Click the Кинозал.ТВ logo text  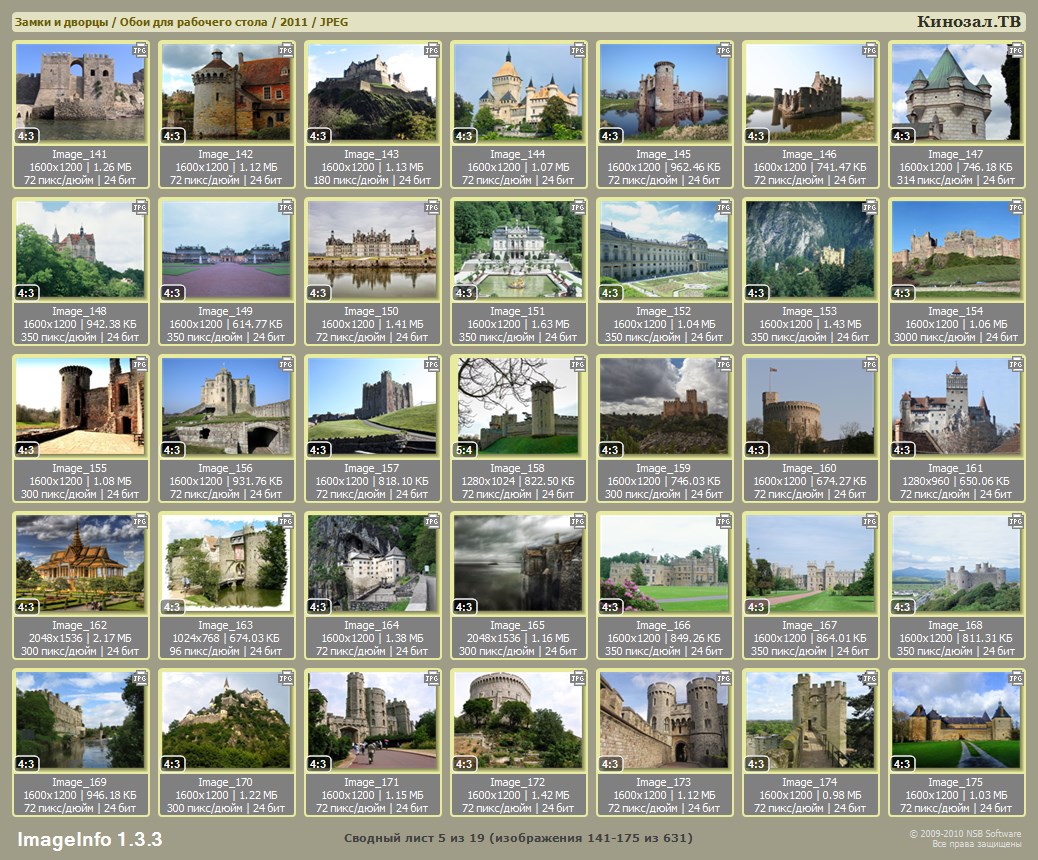(968, 22)
